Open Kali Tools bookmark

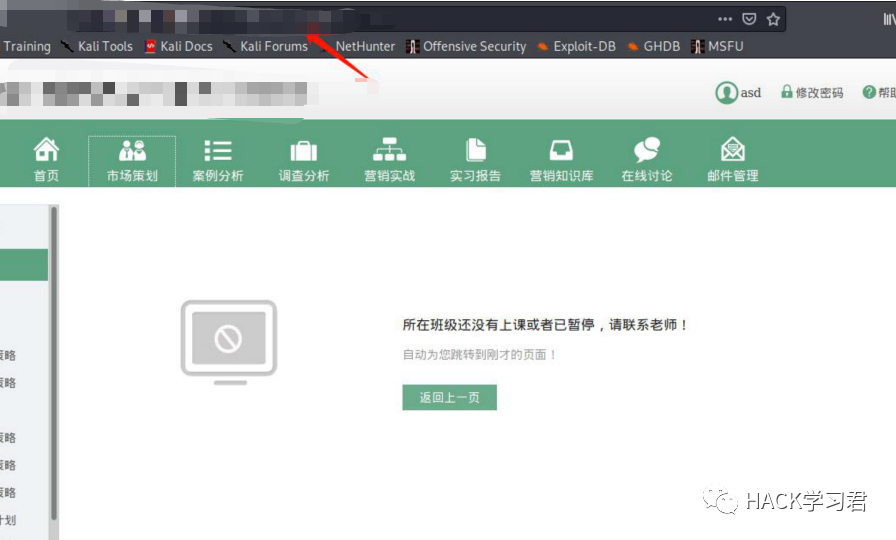97,46
